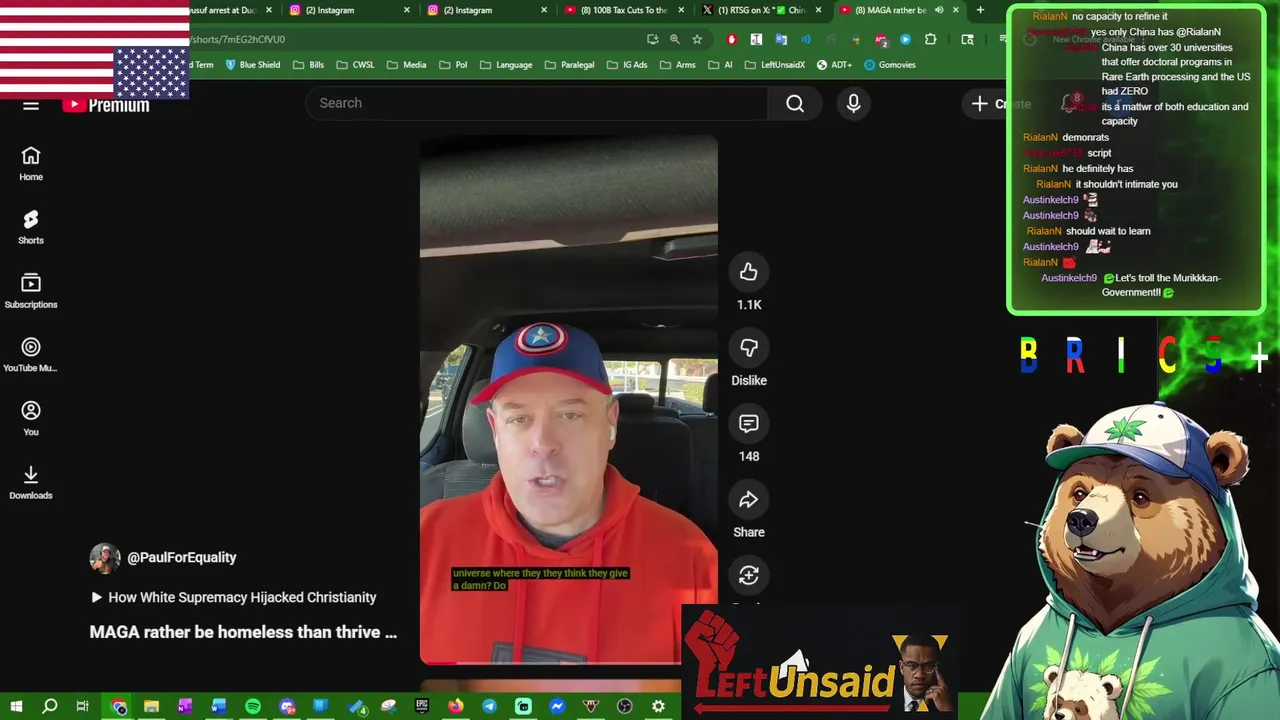1280x720 pixels.
Task: Open the @PaulForEquality channel link
Action: point(181,558)
